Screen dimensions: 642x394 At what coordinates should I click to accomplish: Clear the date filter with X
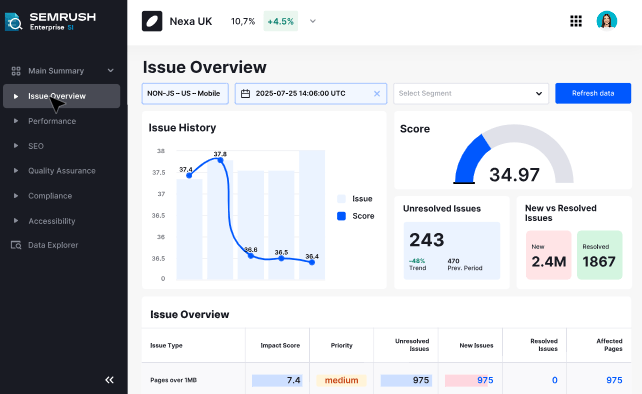(377, 94)
